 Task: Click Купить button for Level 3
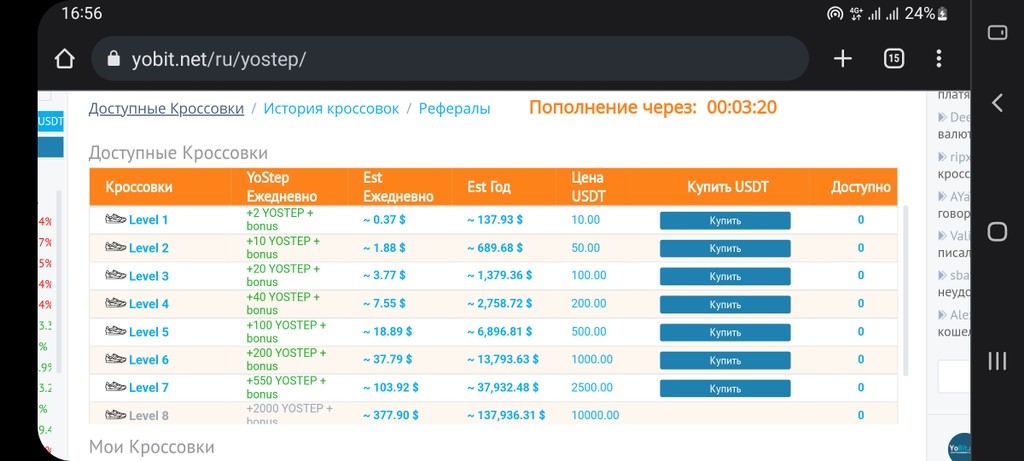[725, 277]
